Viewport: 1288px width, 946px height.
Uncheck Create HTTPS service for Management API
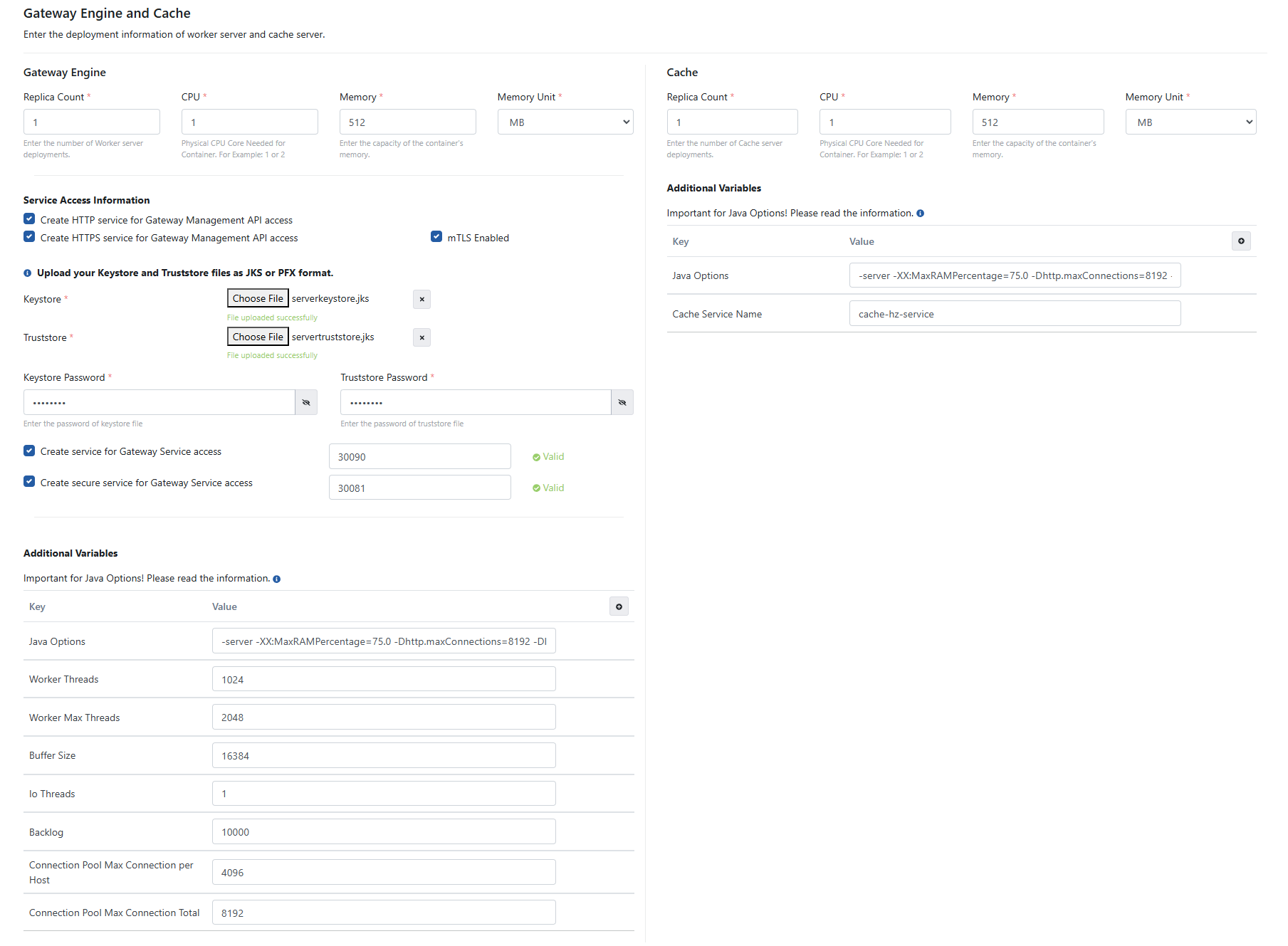coord(29,237)
